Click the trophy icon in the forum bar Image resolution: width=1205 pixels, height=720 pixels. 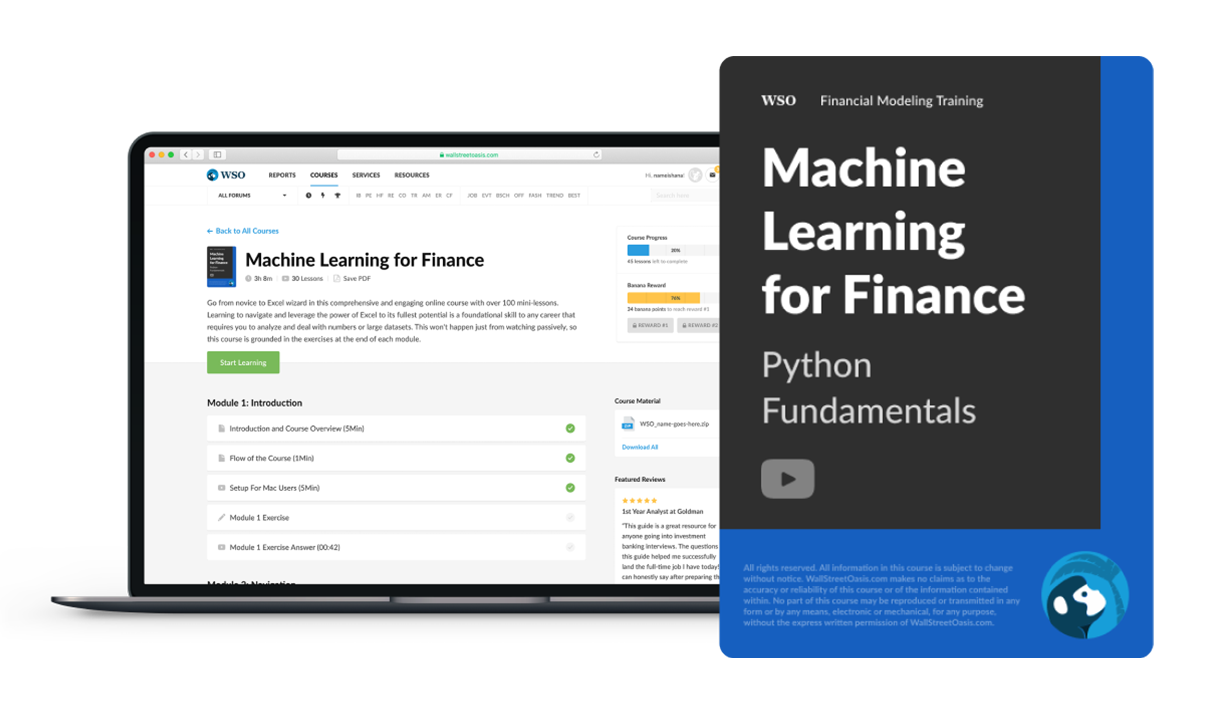337,196
